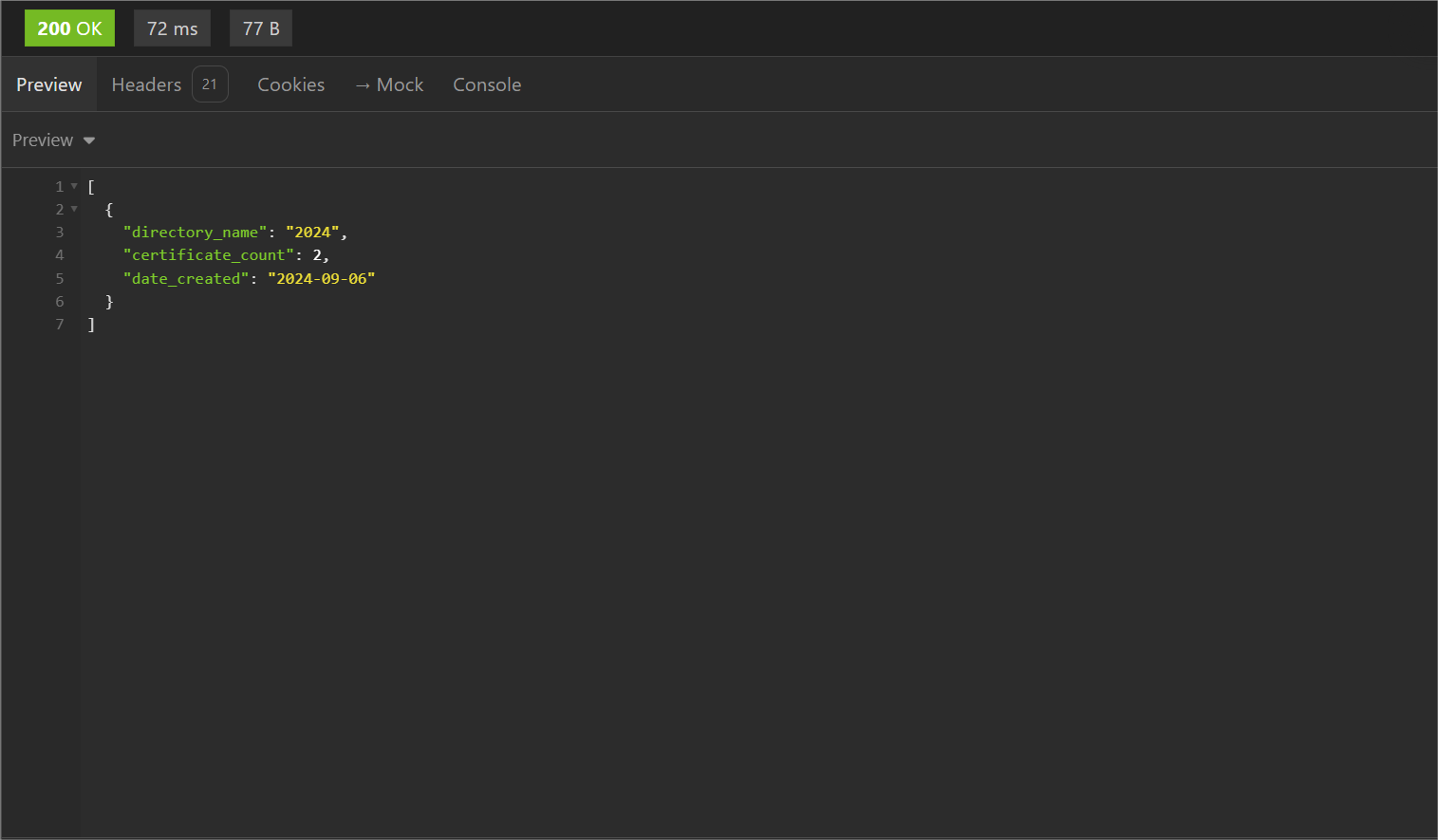Open the Preview view mode selector

53,140
